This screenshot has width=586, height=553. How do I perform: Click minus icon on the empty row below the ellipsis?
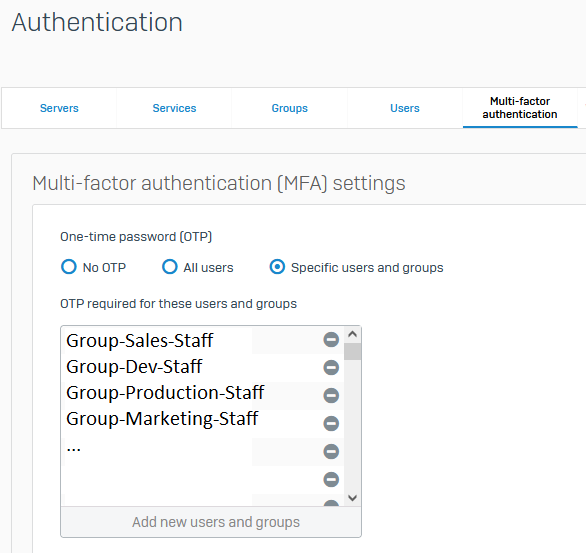[x=331, y=479]
